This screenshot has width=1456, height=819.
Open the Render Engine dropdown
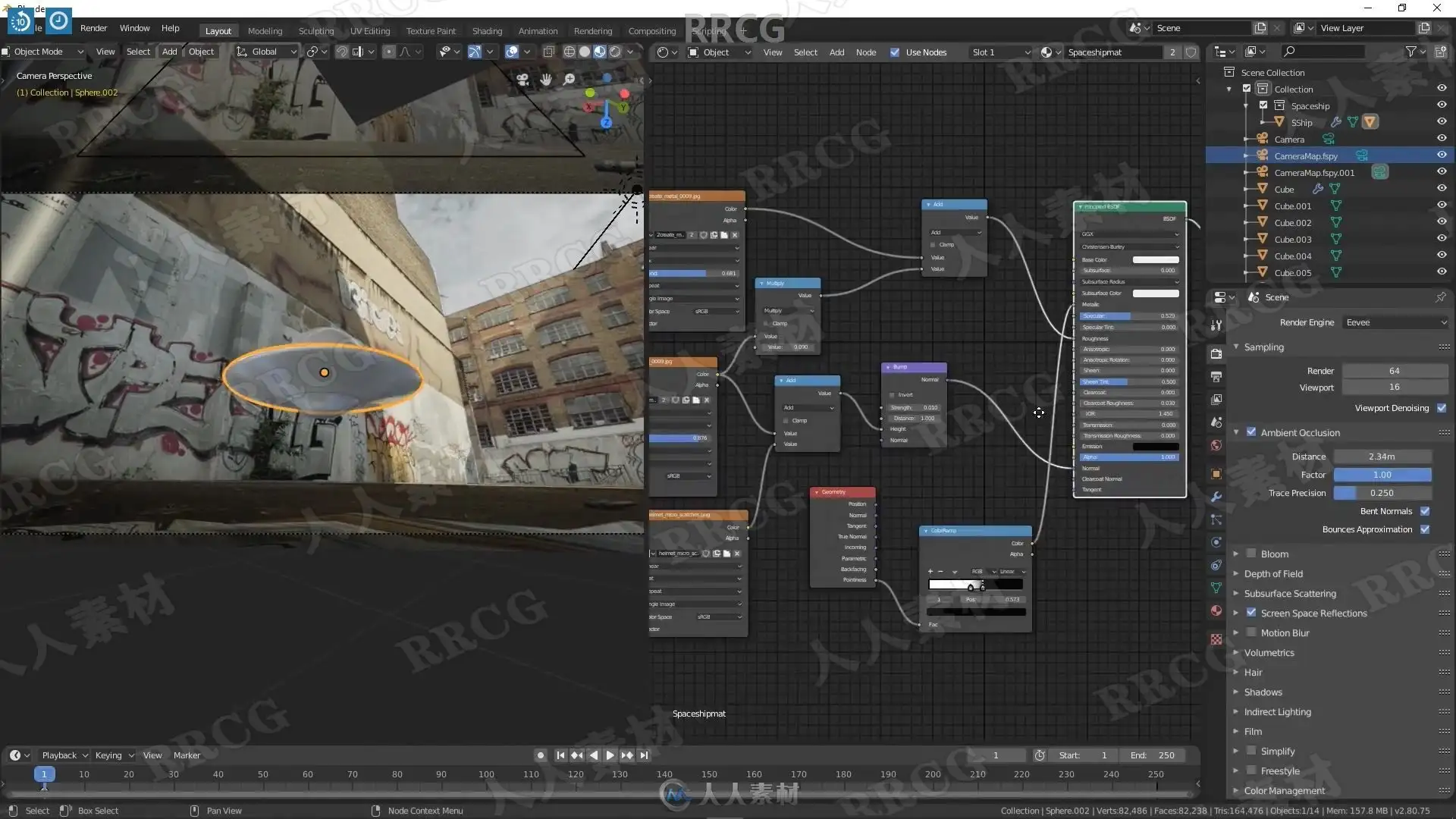click(x=1395, y=322)
